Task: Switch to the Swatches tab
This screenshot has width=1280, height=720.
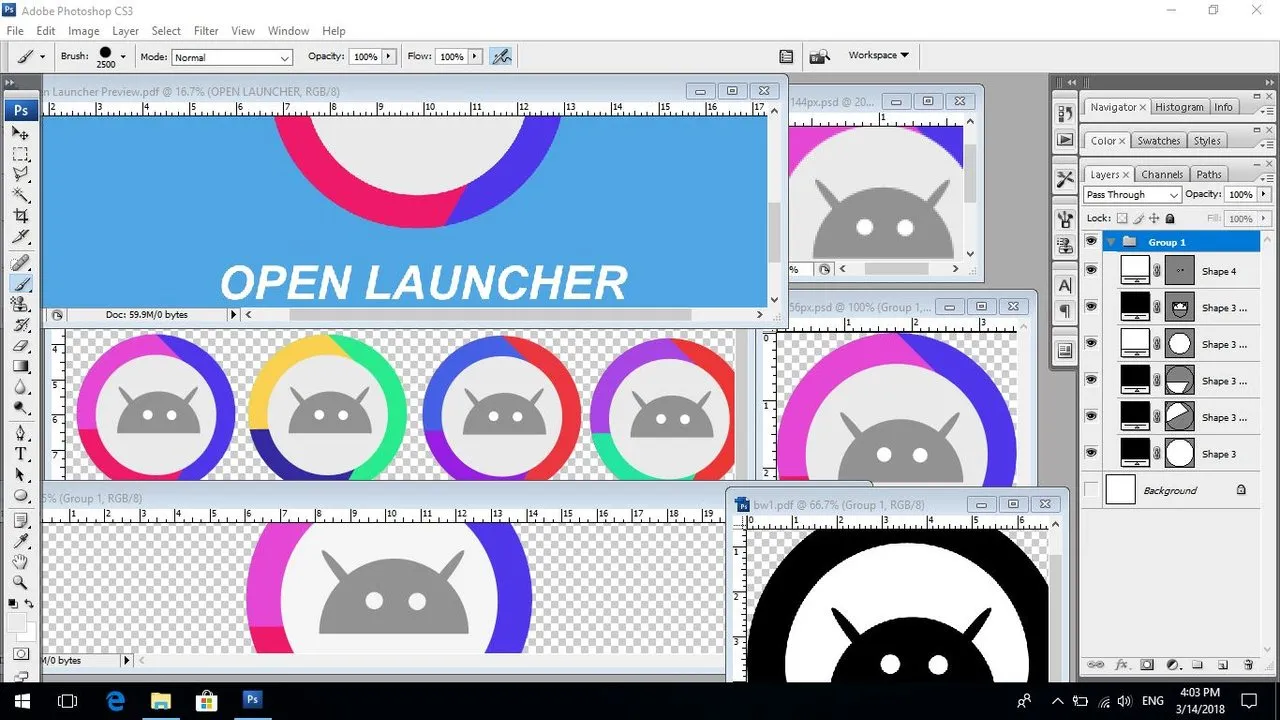Action: tap(1159, 141)
